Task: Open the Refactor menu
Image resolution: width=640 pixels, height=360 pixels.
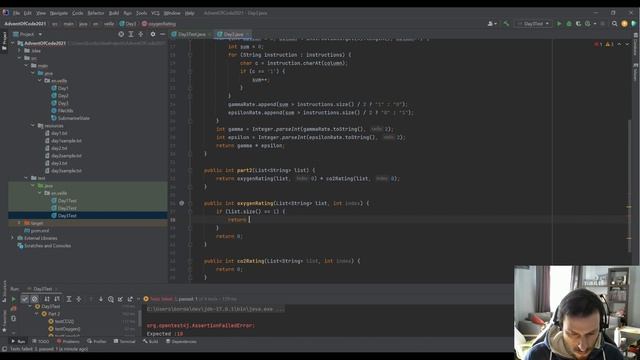Action: click(x=96, y=13)
